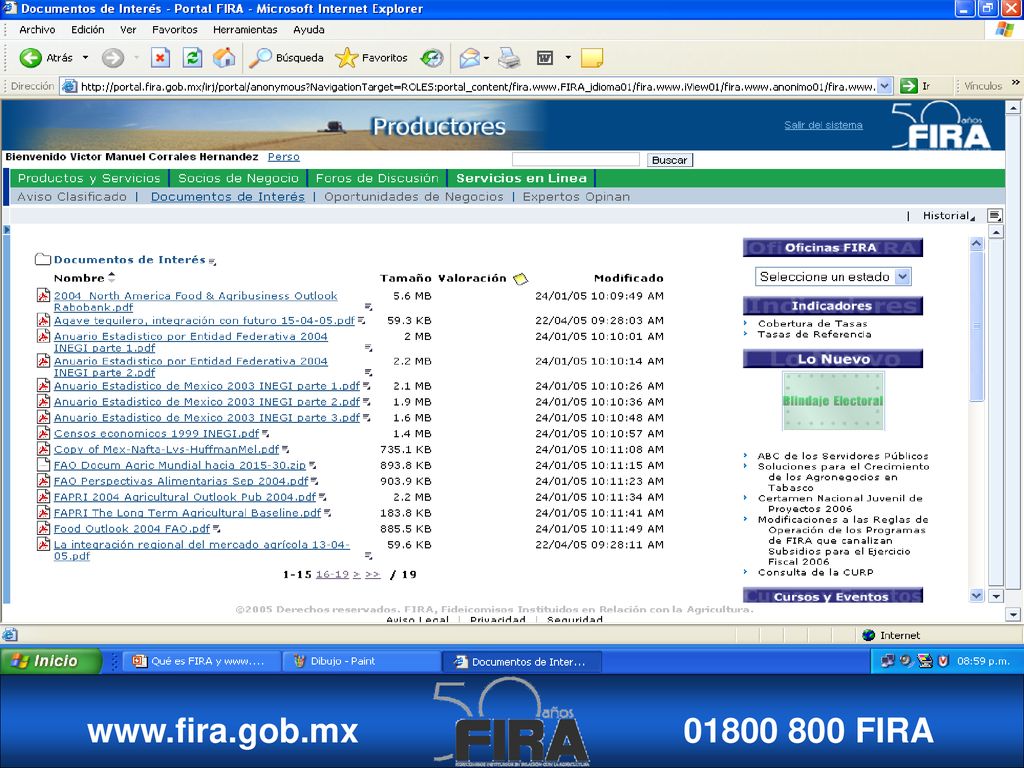
Task: Open the Ayuda menu
Action: coord(309,30)
